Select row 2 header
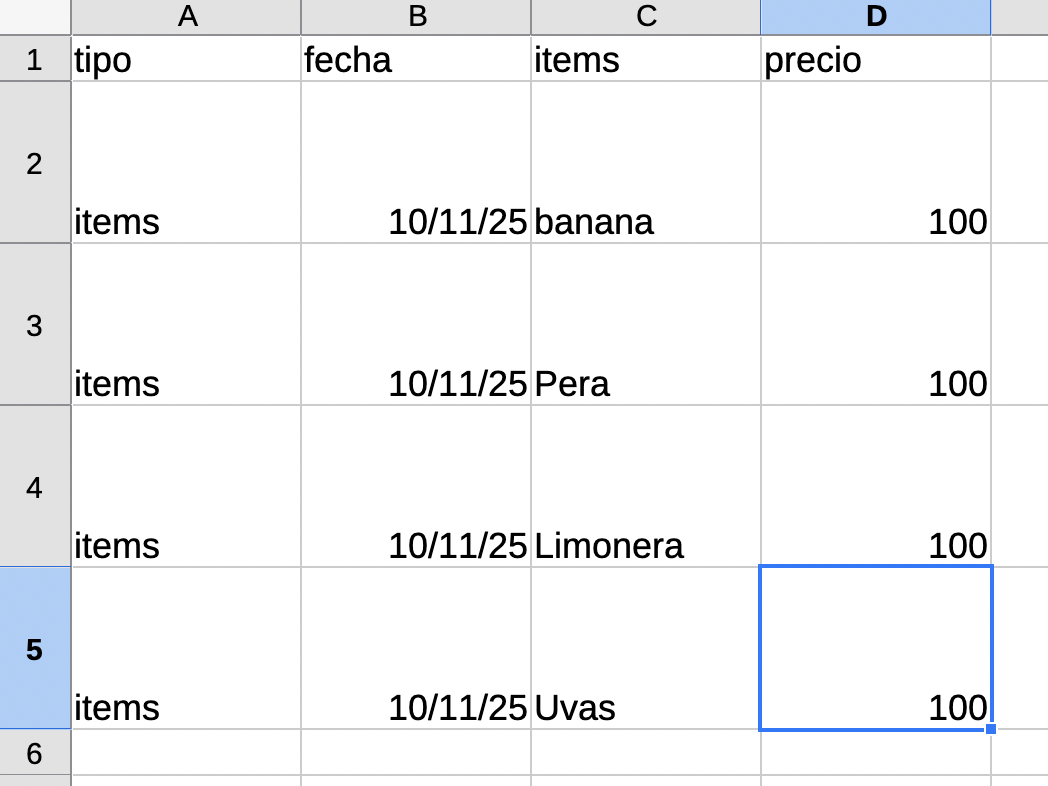 click(x=35, y=163)
